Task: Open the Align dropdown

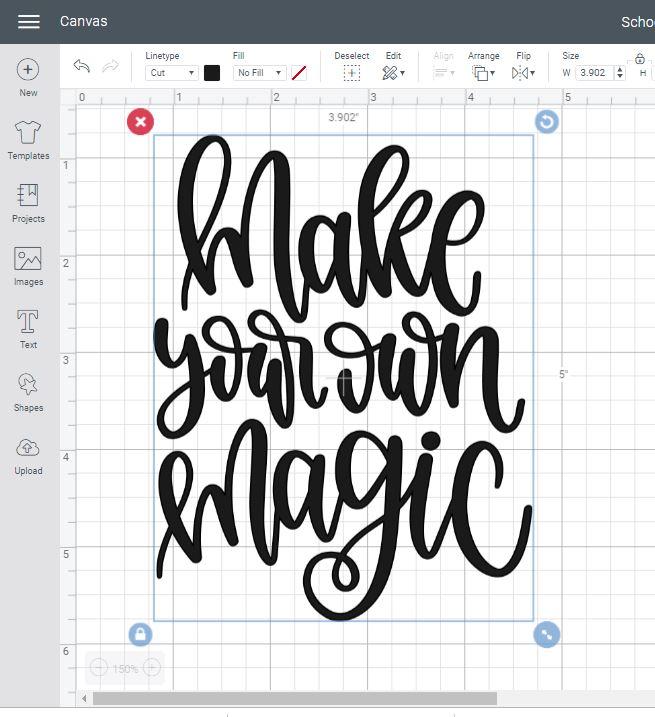Action: tap(444, 73)
